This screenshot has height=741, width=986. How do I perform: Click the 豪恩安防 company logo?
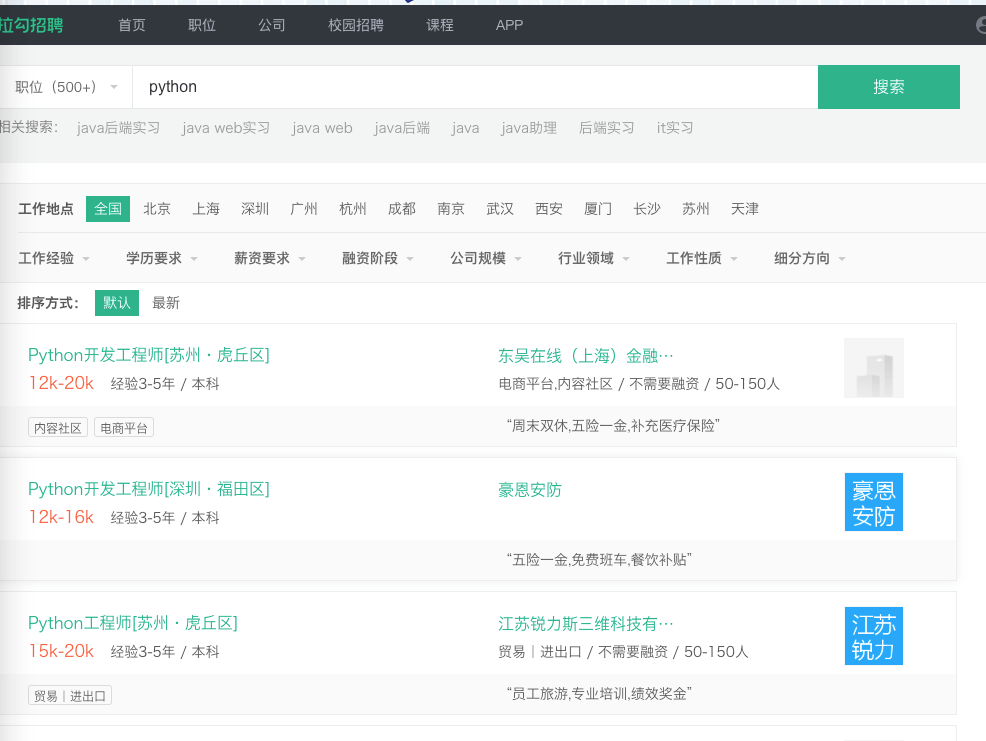point(873,502)
